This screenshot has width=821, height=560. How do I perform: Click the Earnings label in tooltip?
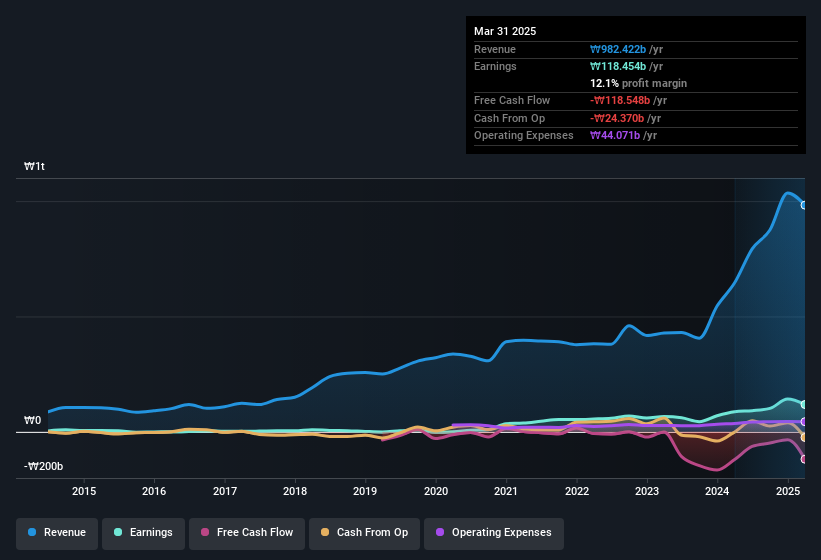tap(495, 66)
